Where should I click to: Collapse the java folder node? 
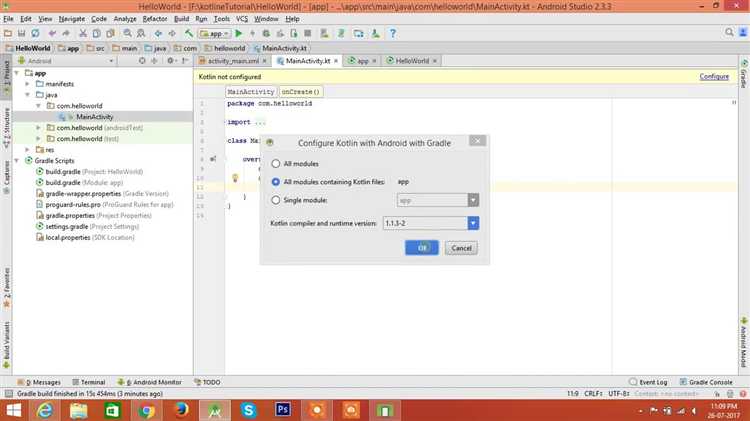(x=28, y=95)
